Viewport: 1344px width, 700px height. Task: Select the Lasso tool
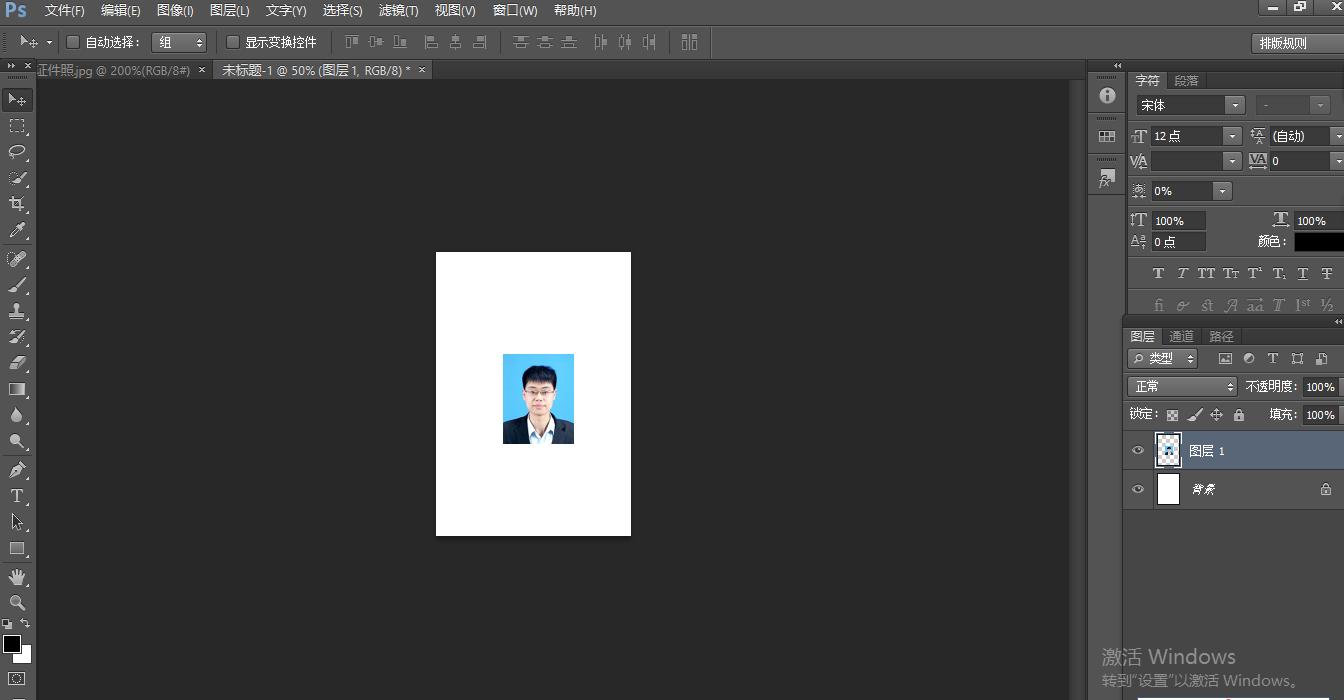(17, 152)
